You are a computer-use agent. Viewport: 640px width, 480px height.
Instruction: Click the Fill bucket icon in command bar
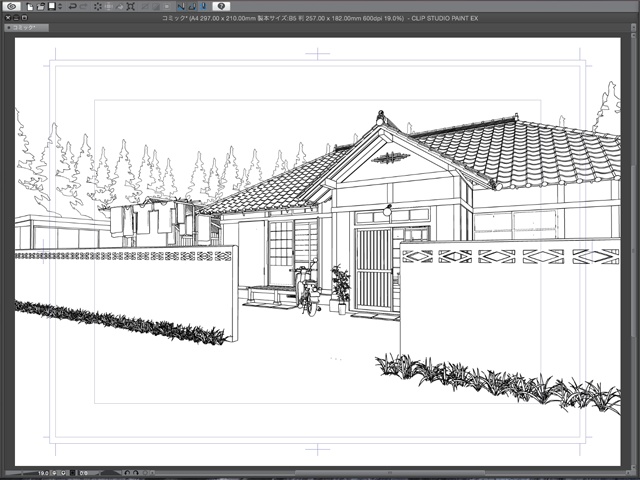click(x=120, y=7)
